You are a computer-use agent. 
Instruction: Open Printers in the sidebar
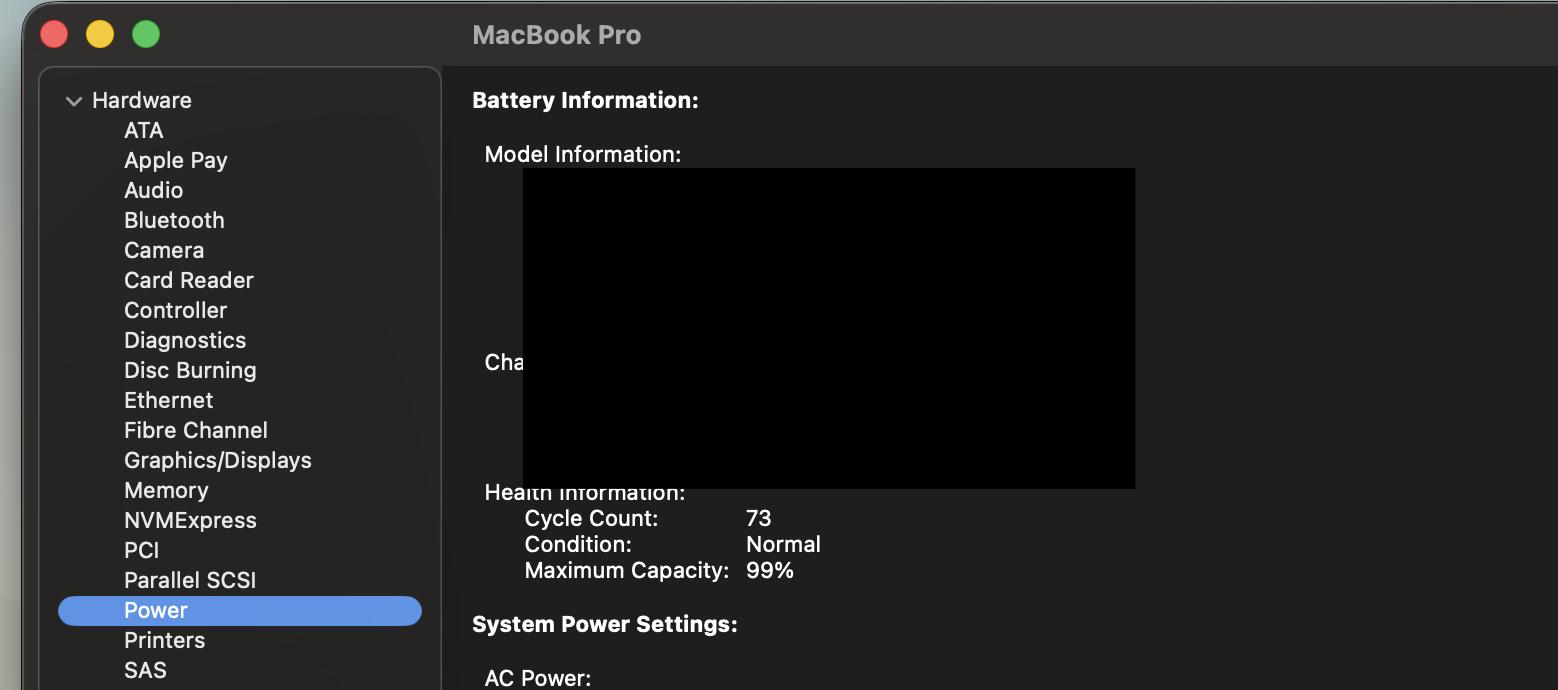[x=164, y=640]
